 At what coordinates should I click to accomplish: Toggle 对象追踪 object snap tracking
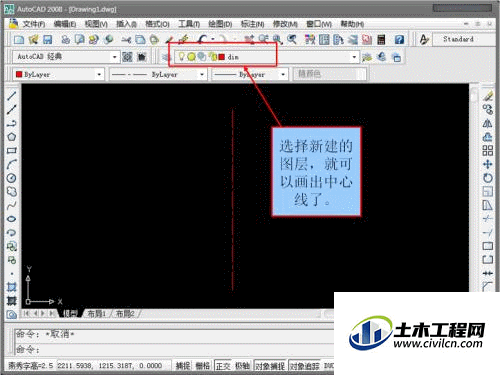pyautogui.click(x=305, y=366)
